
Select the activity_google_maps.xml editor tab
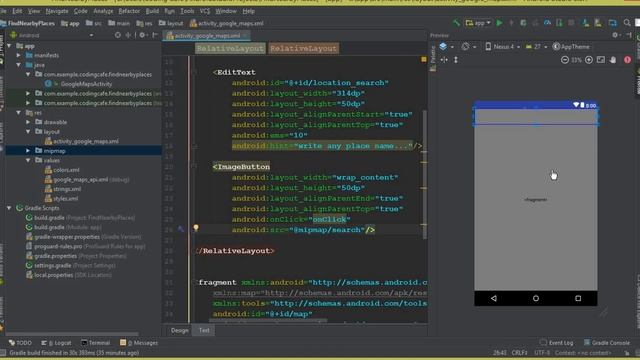tap(207, 36)
